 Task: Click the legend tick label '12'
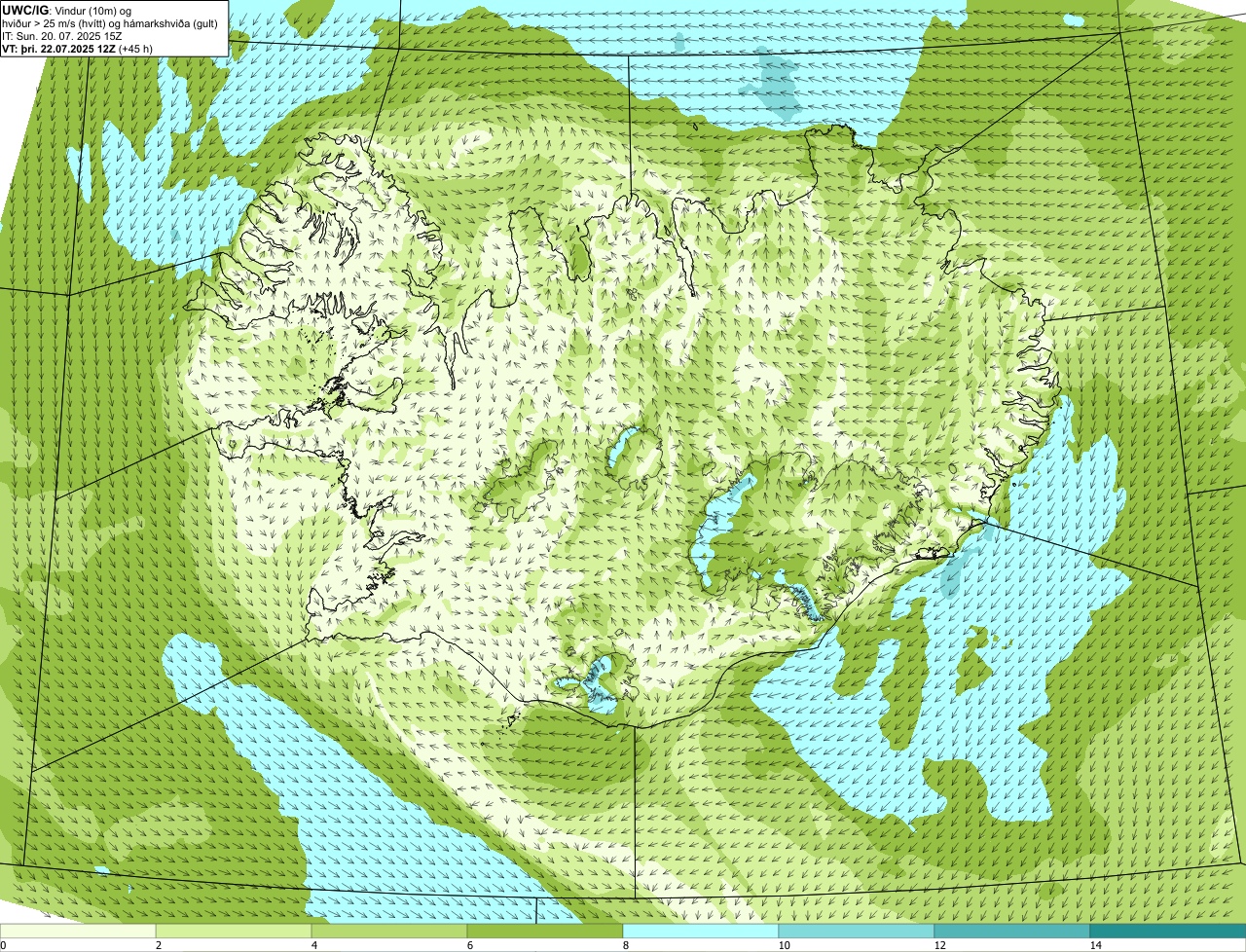click(939, 945)
